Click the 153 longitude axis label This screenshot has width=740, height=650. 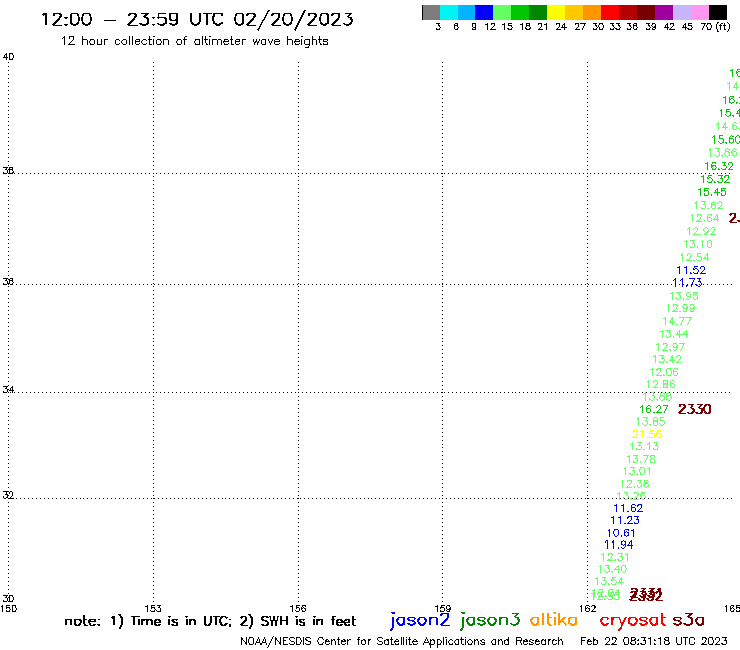tap(152, 608)
